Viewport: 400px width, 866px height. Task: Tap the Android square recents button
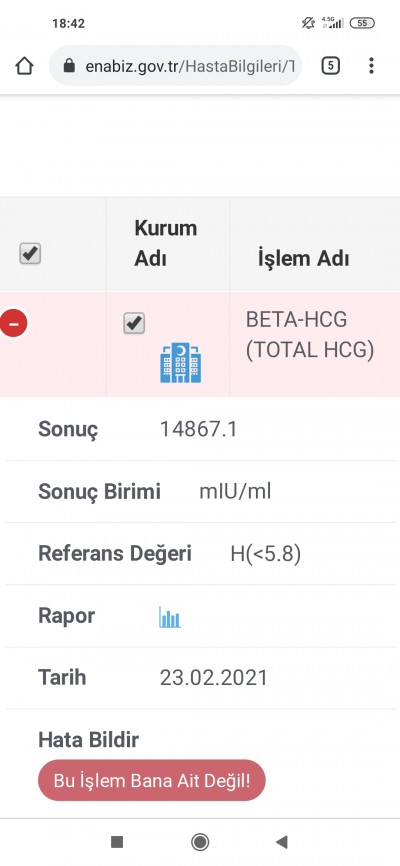pos(117,842)
